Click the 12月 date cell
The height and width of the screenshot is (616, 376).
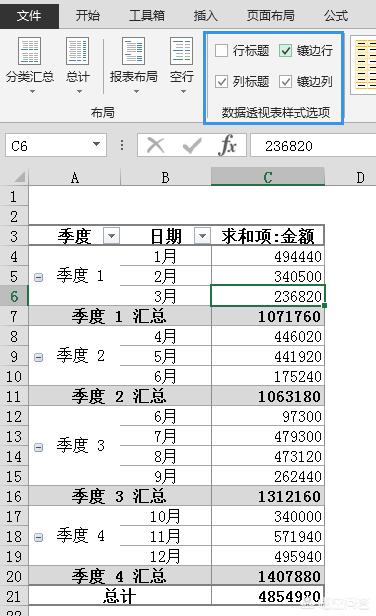tap(165, 556)
